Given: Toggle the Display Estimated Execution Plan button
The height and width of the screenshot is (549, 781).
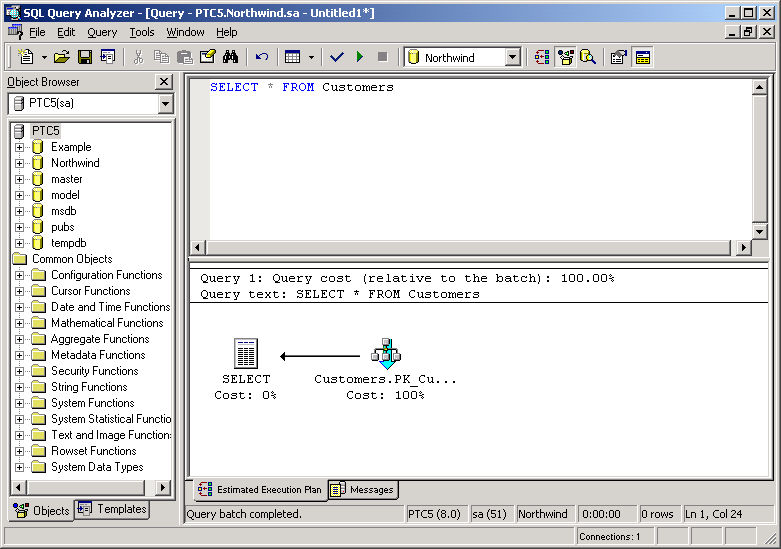Looking at the screenshot, I should click(542, 57).
